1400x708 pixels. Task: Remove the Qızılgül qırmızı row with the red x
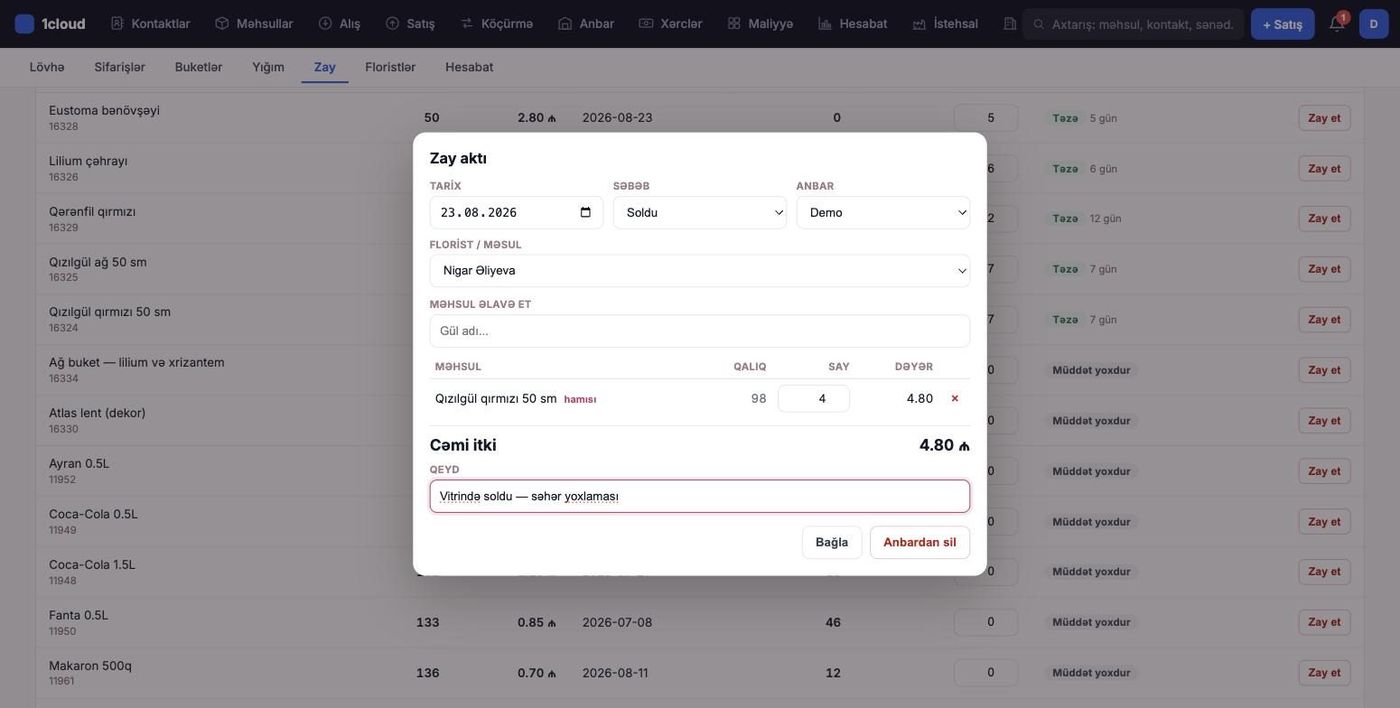(x=954, y=399)
